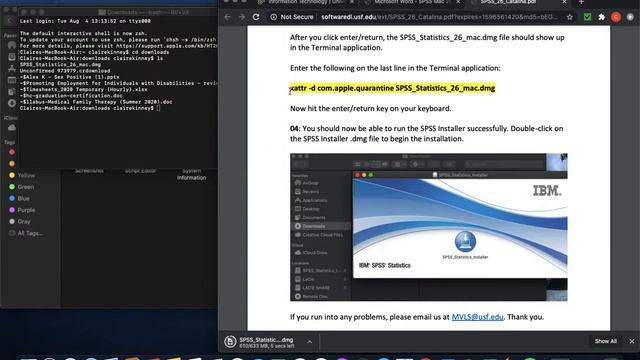Close the SPSS_26_Catalina.pdf tab
Image resolution: width=640 pixels, height=360 pixels.
[564, 2]
